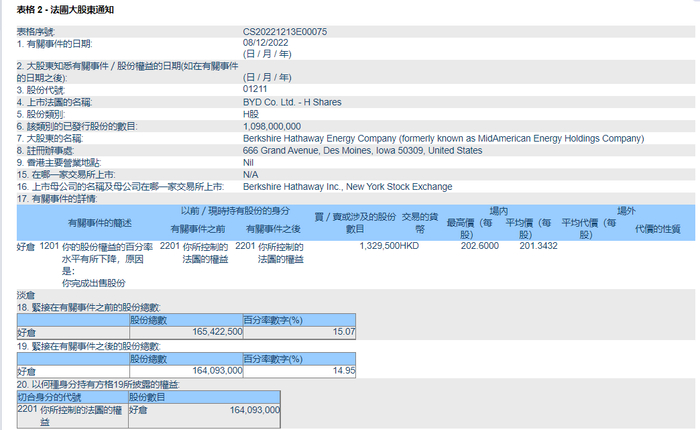Click the 17. 有關事件的詳情 label
This screenshot has width=700, height=430.
coord(57,199)
